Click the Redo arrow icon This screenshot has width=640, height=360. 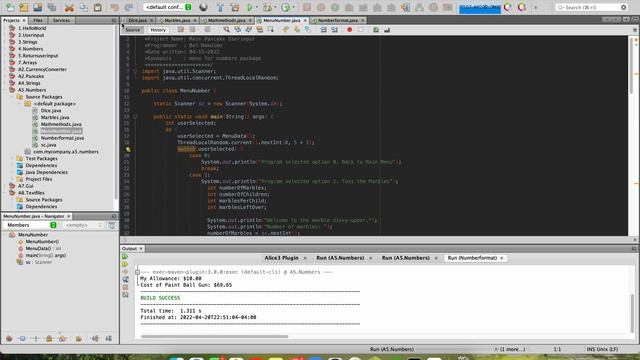point(129,7)
